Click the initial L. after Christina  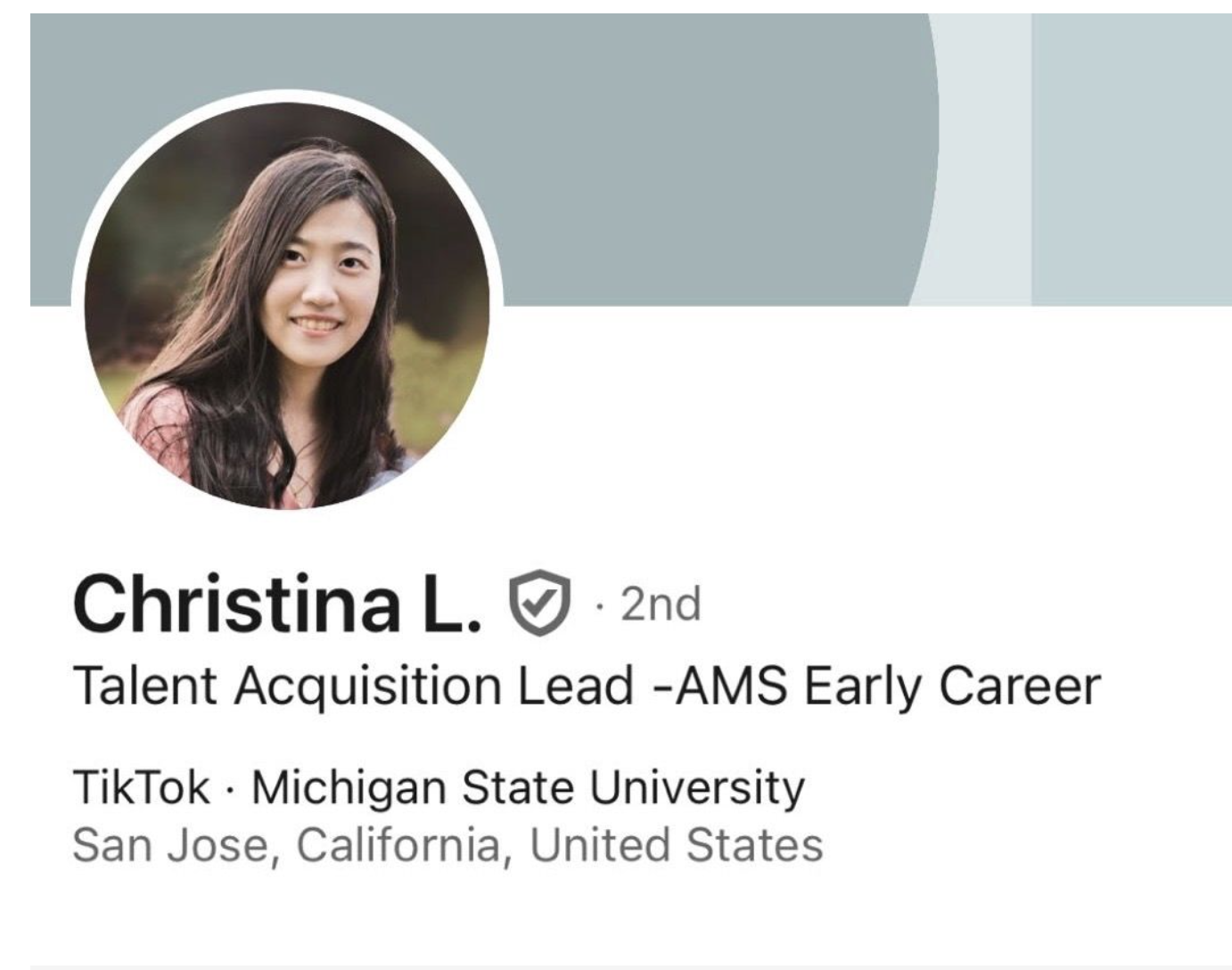[448, 604]
